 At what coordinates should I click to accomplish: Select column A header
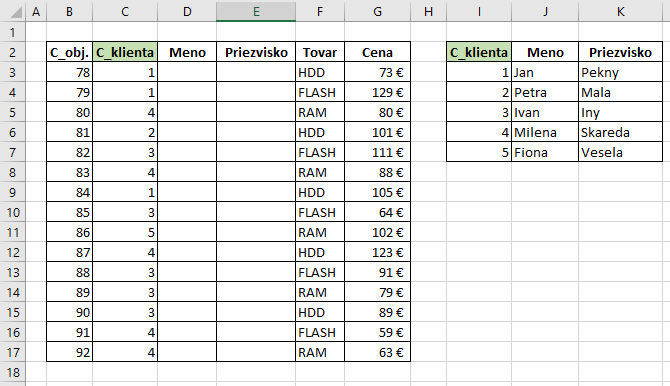coord(36,12)
